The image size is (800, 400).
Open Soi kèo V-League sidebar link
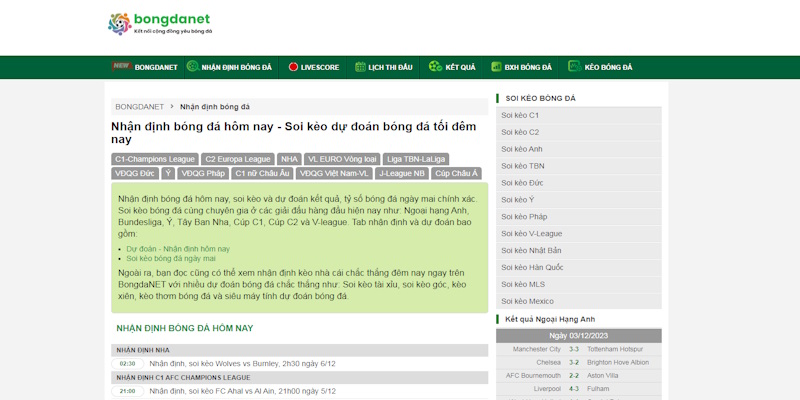(579, 234)
